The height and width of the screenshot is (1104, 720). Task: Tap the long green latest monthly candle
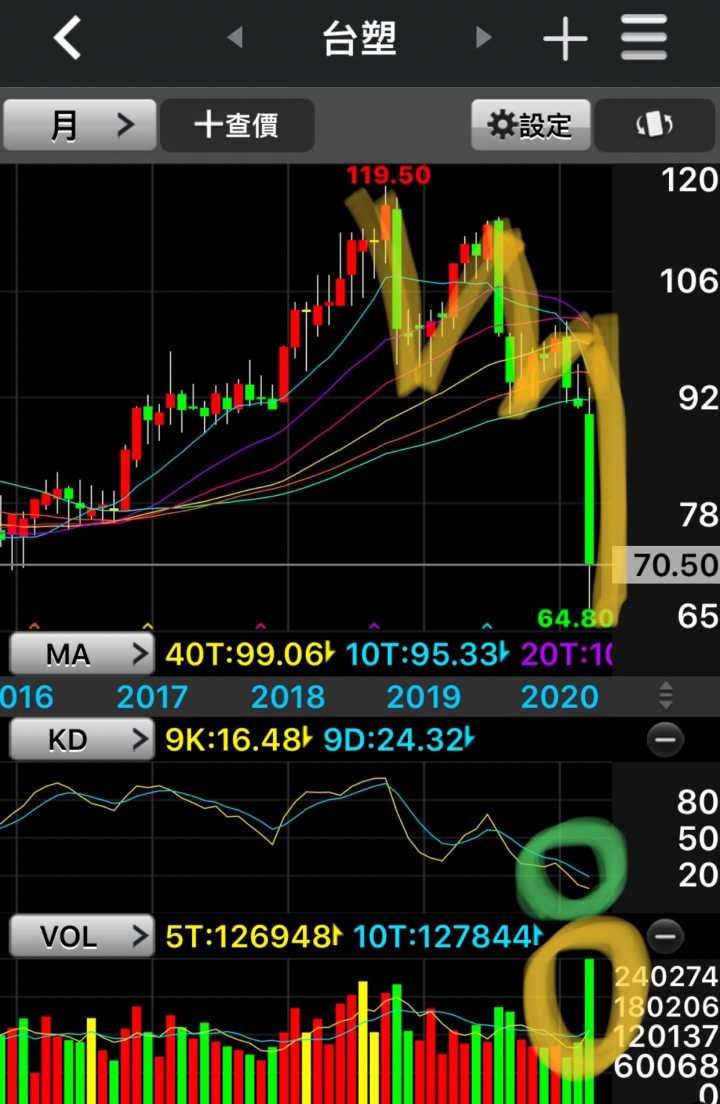point(589,489)
